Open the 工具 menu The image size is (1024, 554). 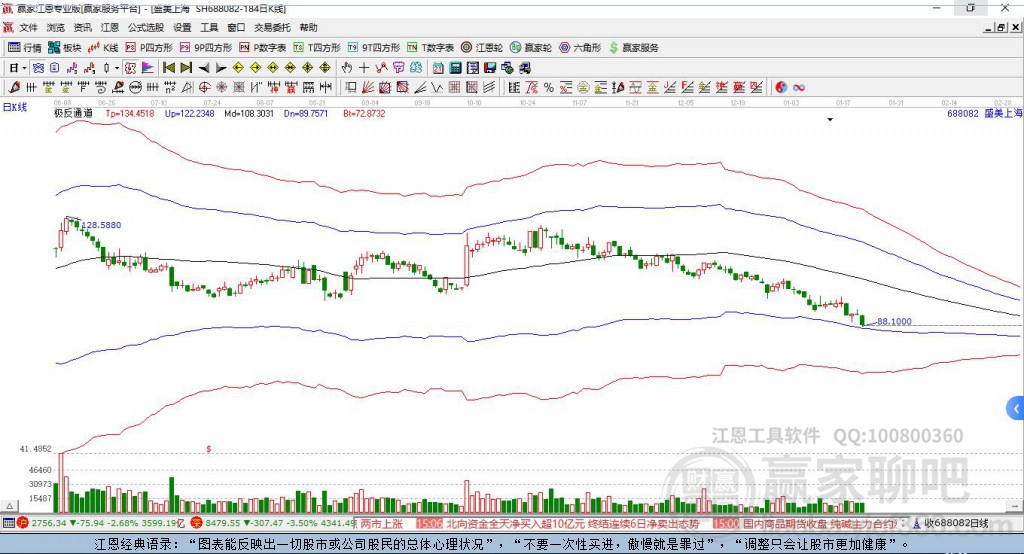(209, 27)
